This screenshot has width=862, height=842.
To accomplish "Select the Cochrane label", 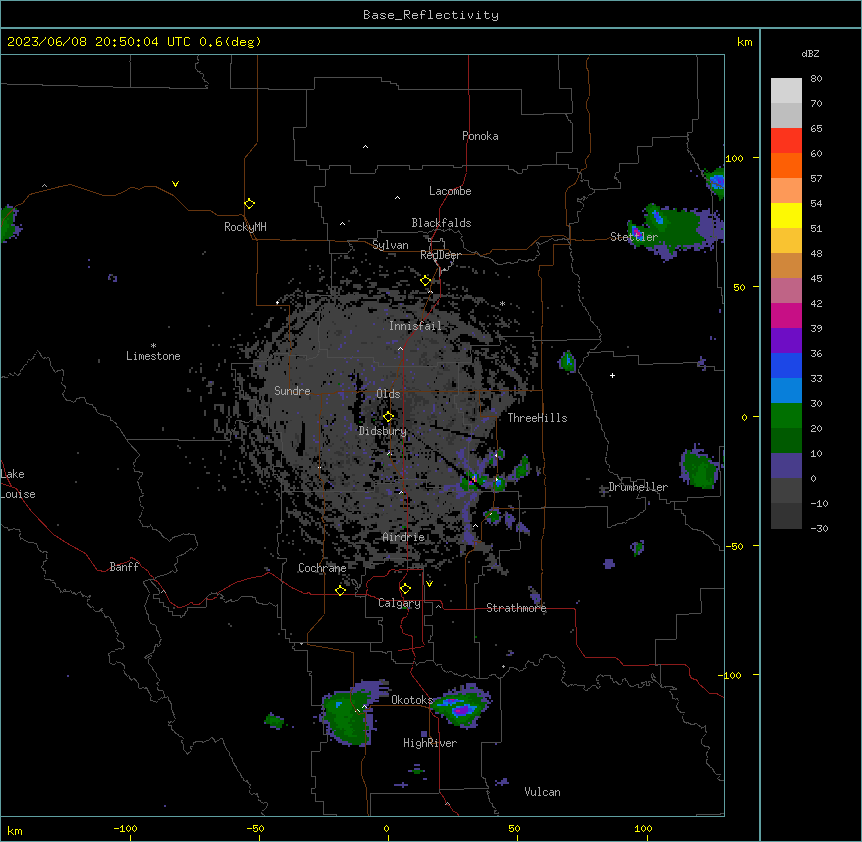I will tap(322, 568).
